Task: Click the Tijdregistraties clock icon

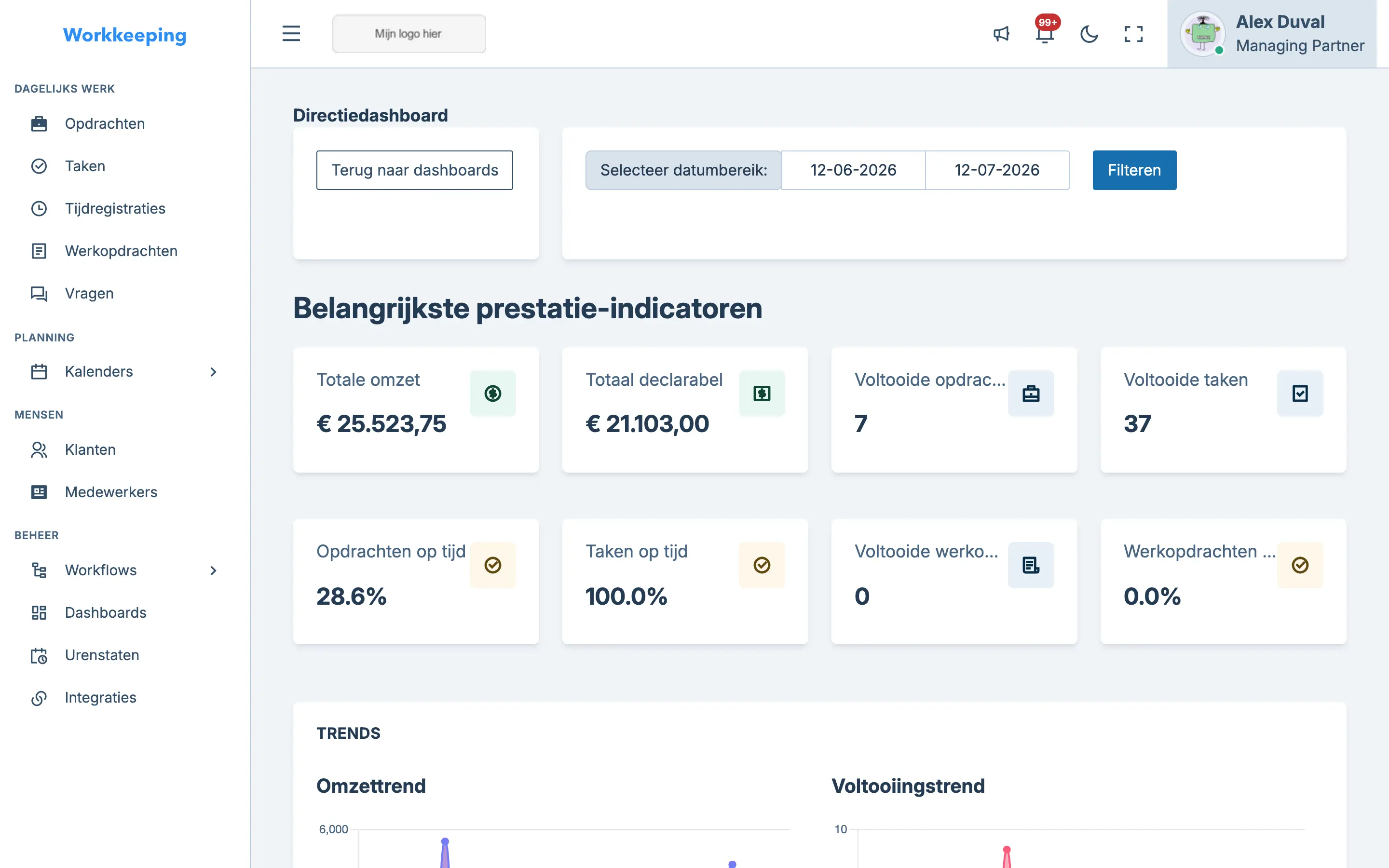Action: pos(39,208)
